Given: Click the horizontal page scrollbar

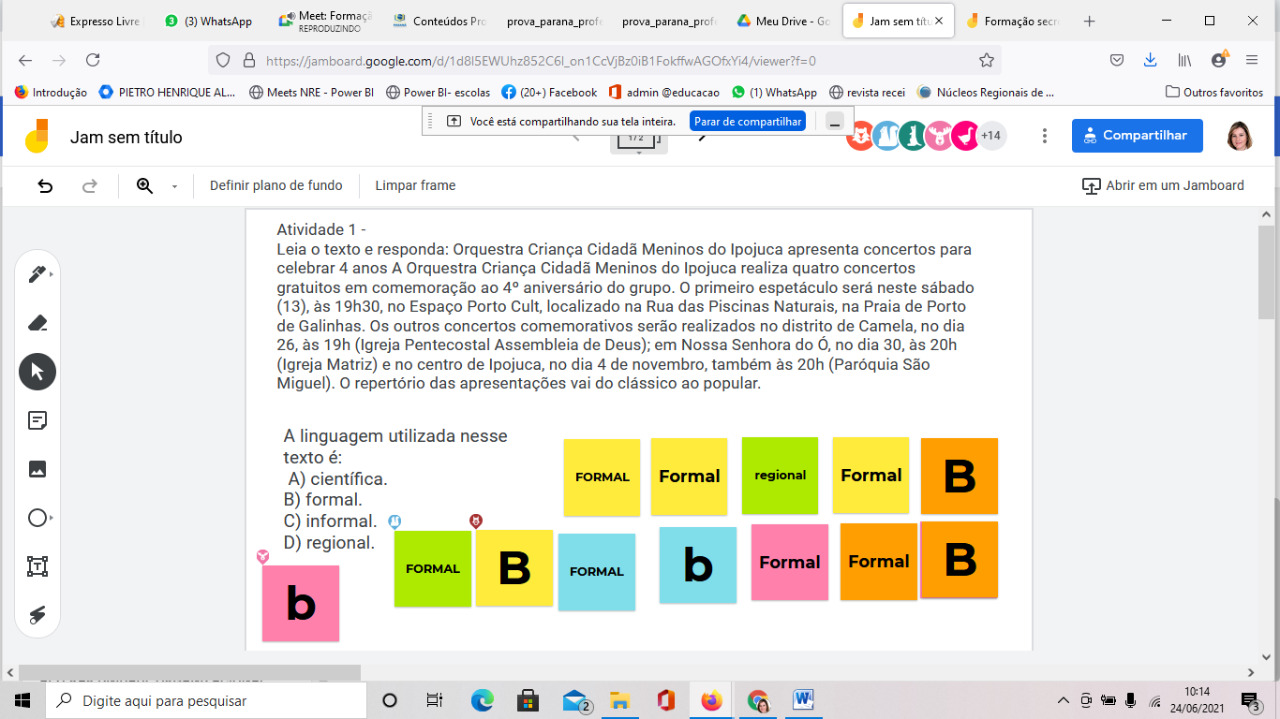Looking at the screenshot, I should (x=190, y=673).
